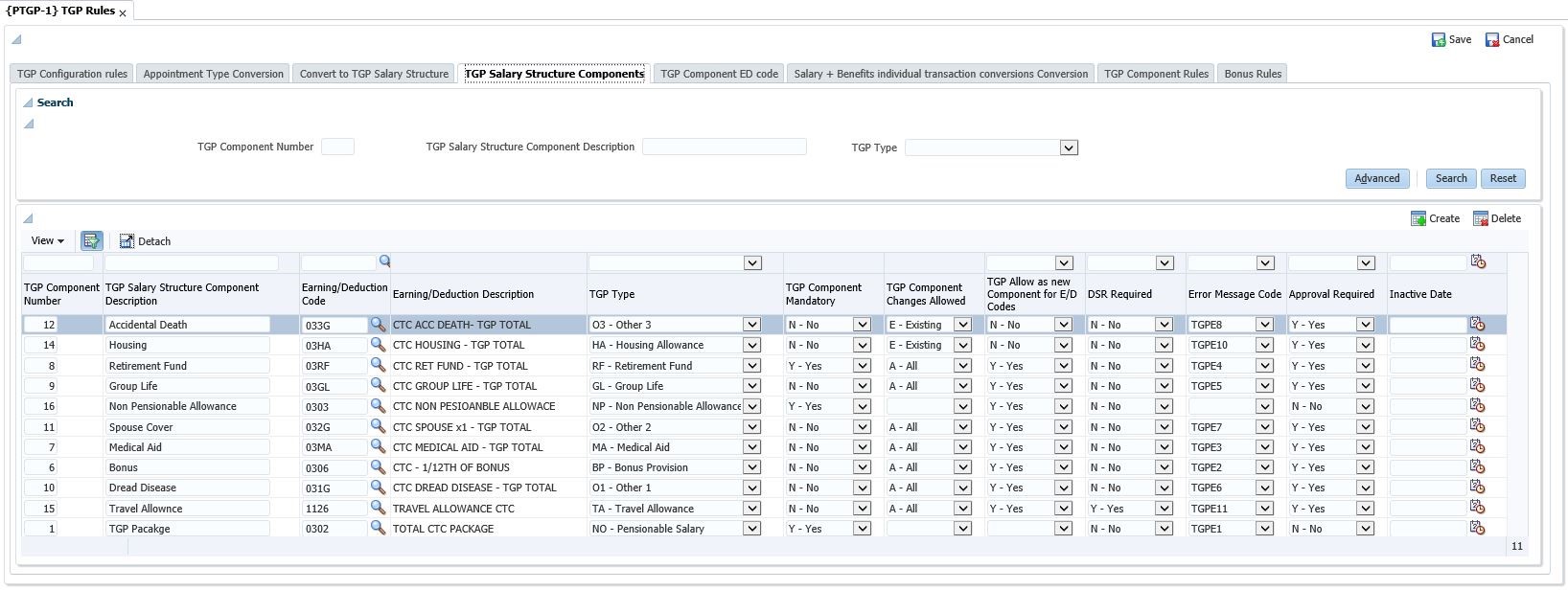Collapse the Search panel

tap(28, 102)
